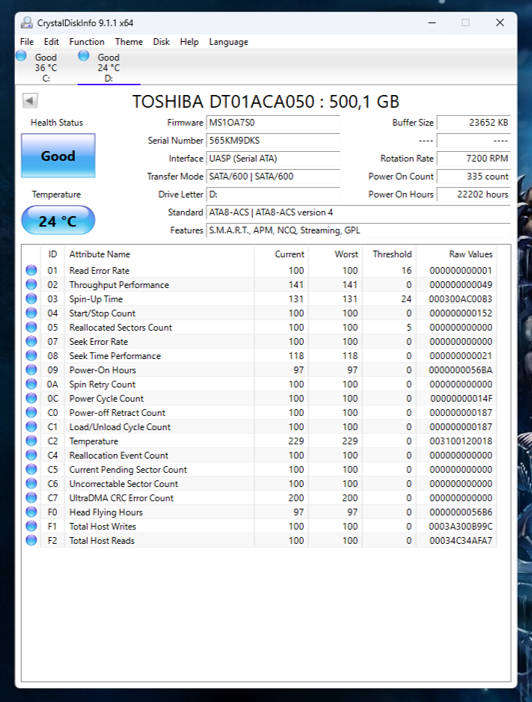Click status icon for Seek Error Rate
532x702 pixels.
click(31, 342)
